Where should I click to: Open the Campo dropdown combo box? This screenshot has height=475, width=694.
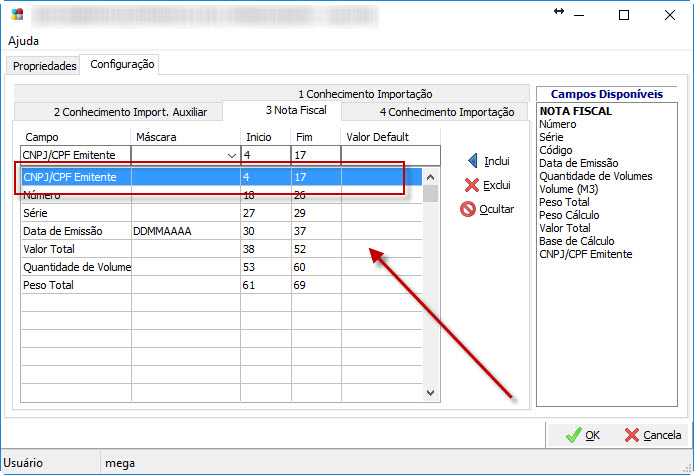coord(232,155)
